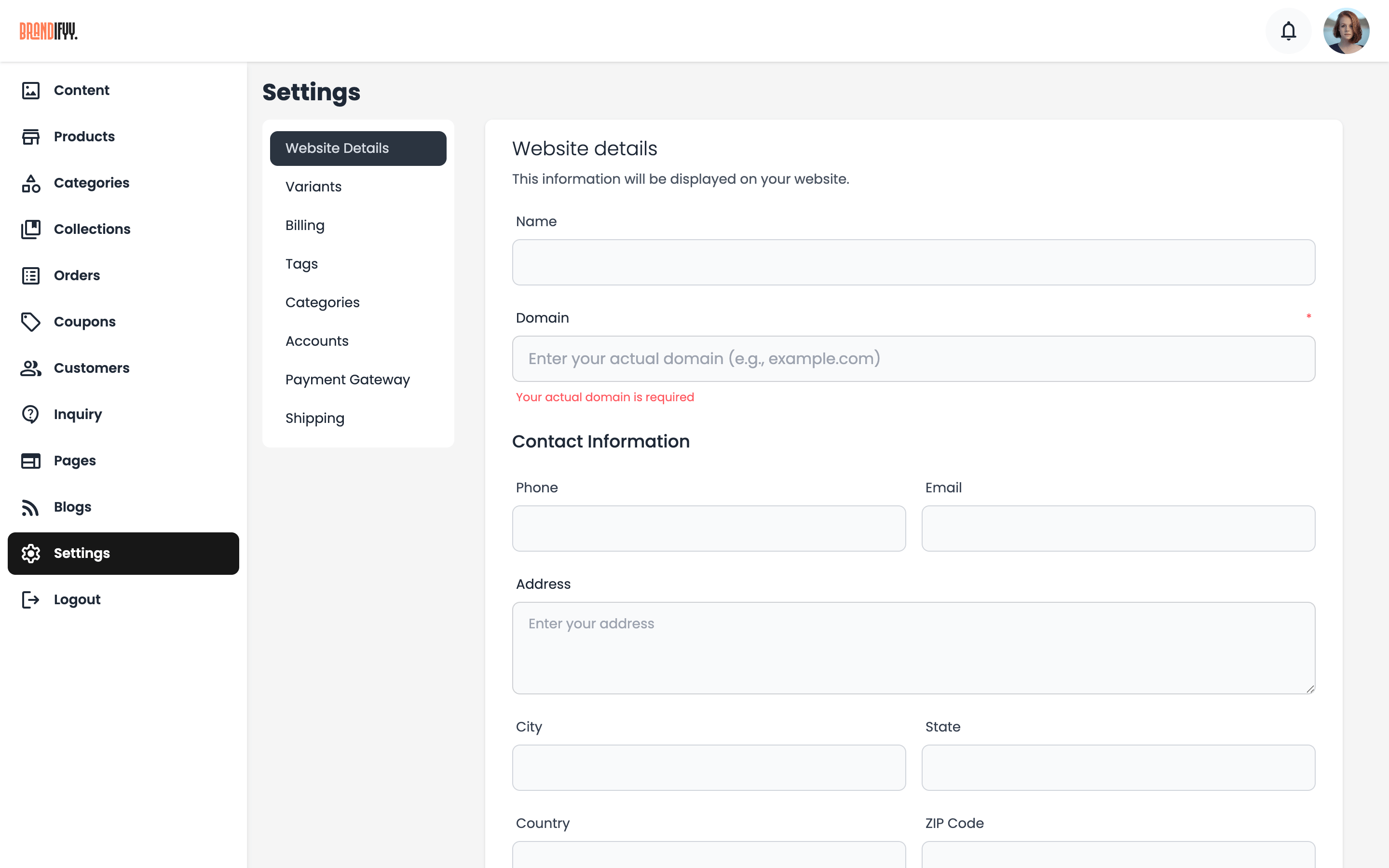Open the Payment Gateway settings tab
The height and width of the screenshot is (868, 1389).
(347, 380)
